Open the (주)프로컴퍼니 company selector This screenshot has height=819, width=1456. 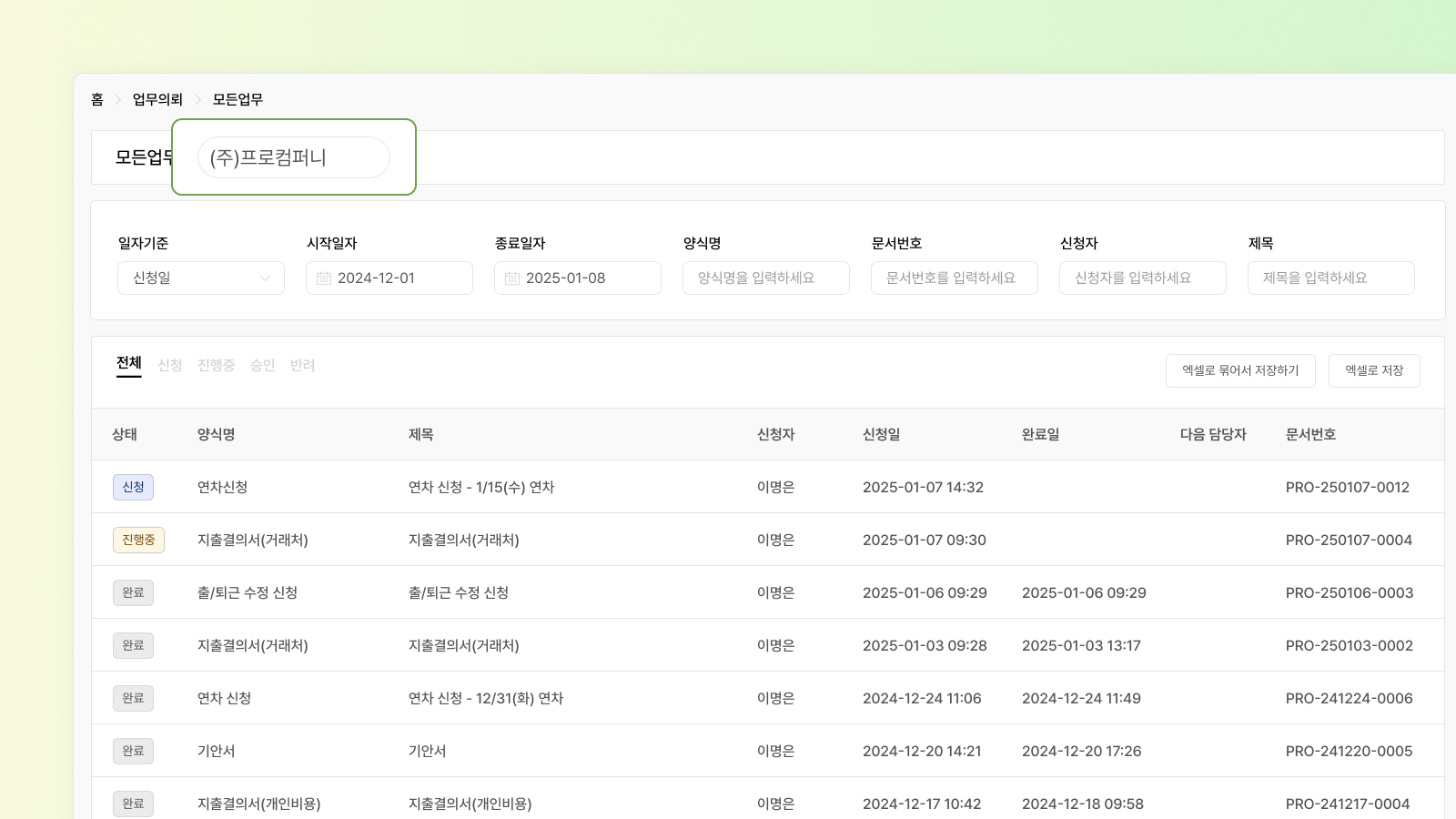[294, 157]
